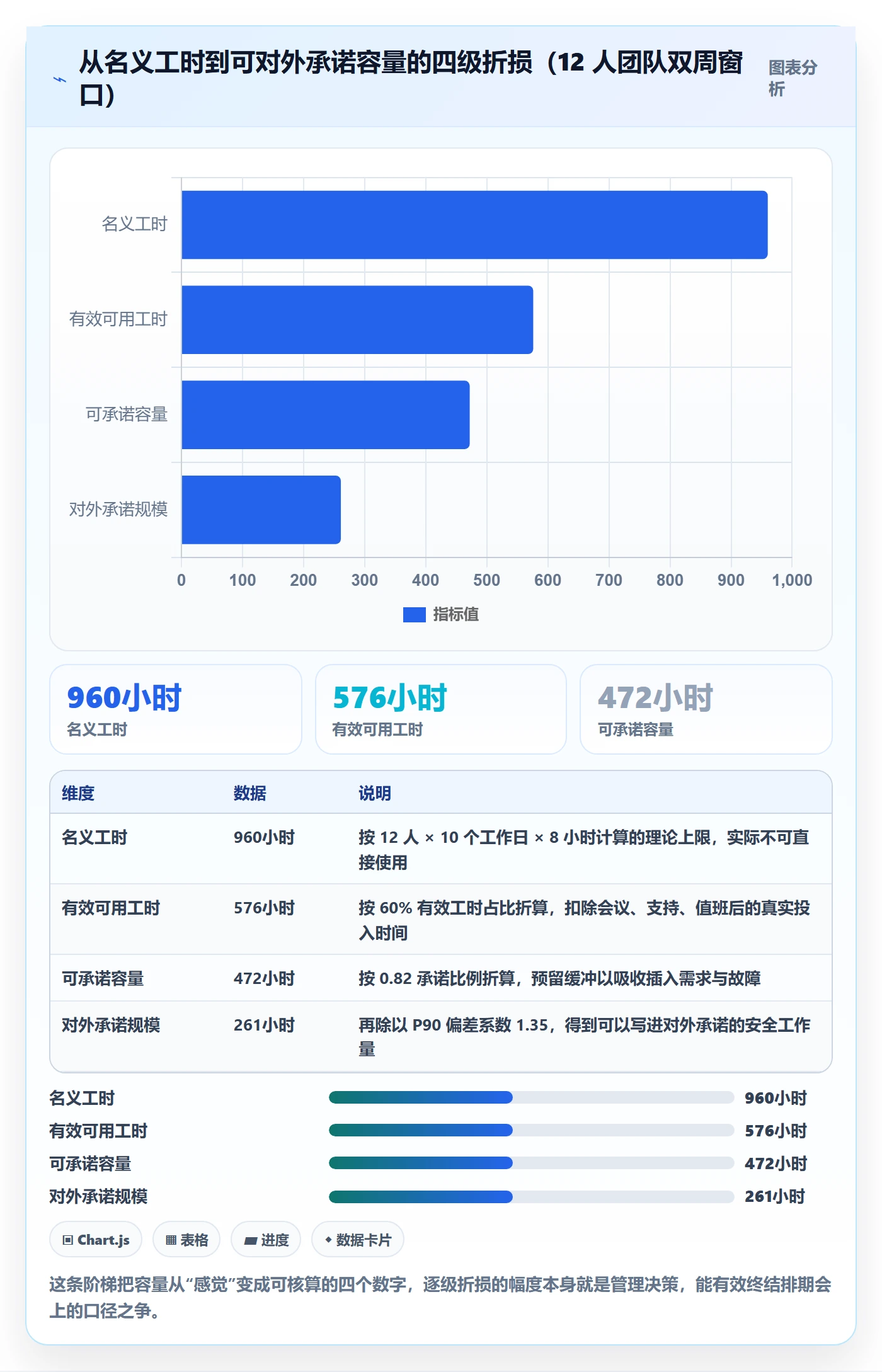Click 可承诺容量 progress bar
882x1372 pixels.
[x=531, y=1163]
